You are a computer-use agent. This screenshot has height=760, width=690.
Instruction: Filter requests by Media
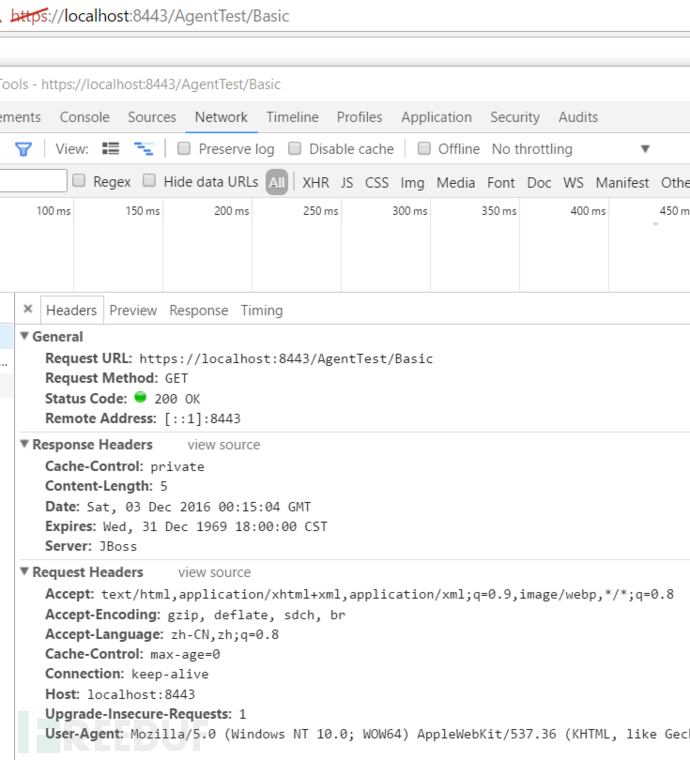pyautogui.click(x=456, y=183)
